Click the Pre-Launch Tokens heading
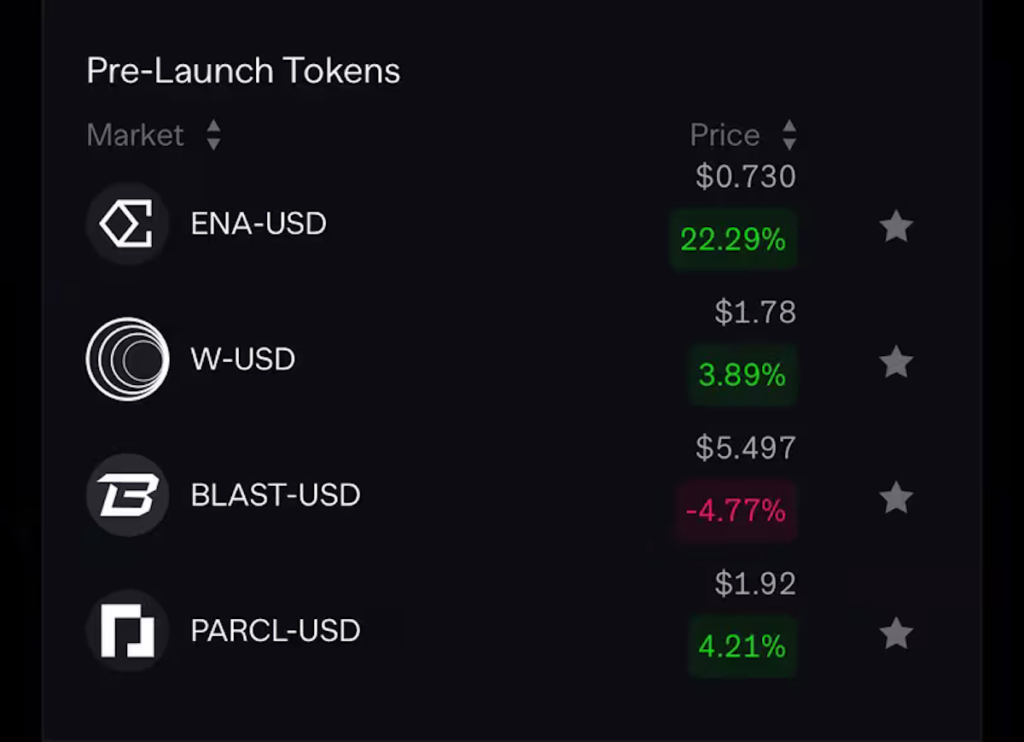 [243, 71]
